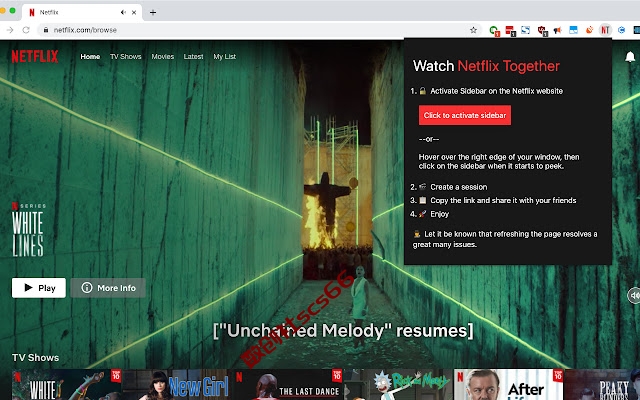640x400 pixels.
Task: Open My List
Action: point(224,56)
